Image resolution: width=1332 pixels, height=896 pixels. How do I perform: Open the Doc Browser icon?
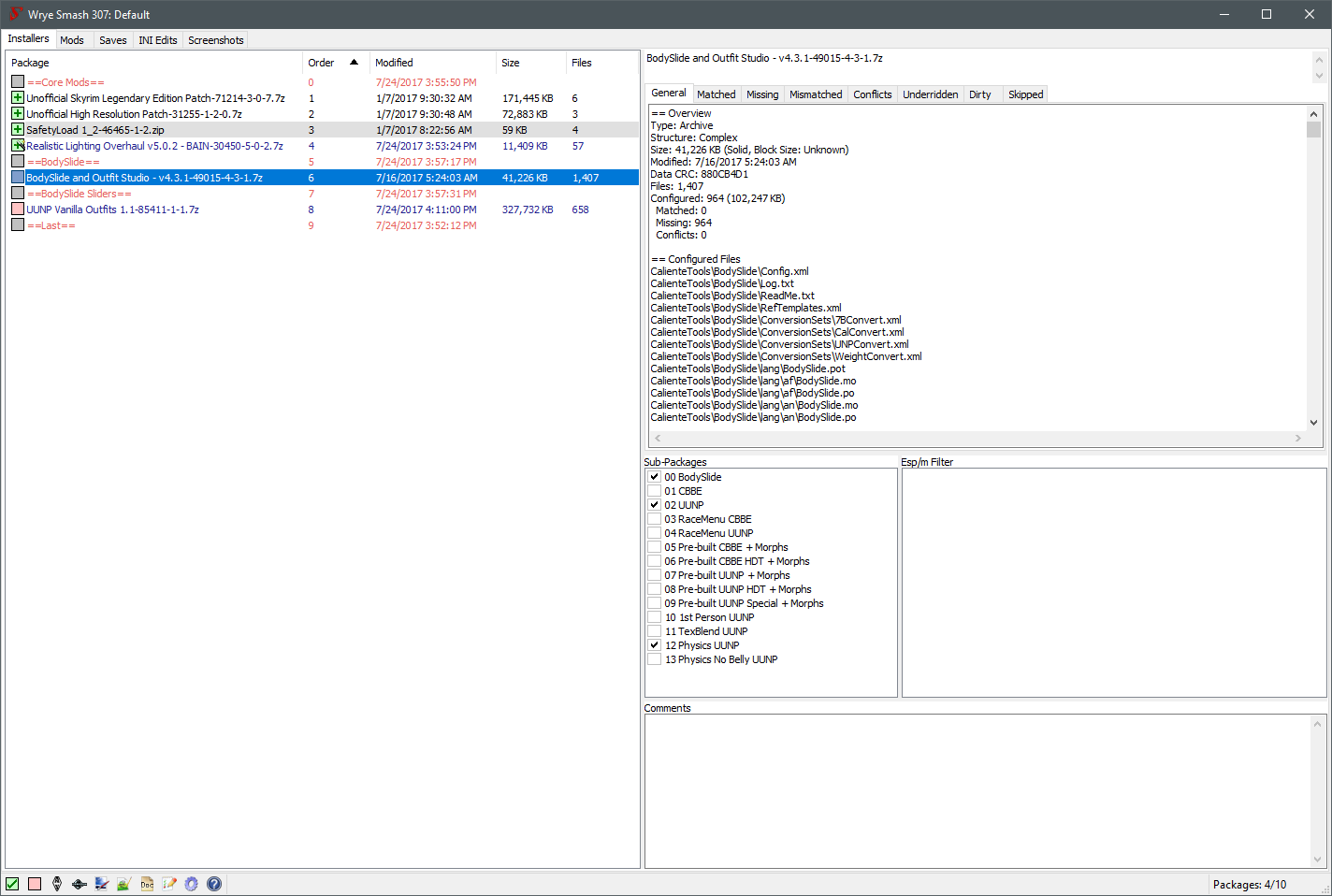pyautogui.click(x=147, y=884)
